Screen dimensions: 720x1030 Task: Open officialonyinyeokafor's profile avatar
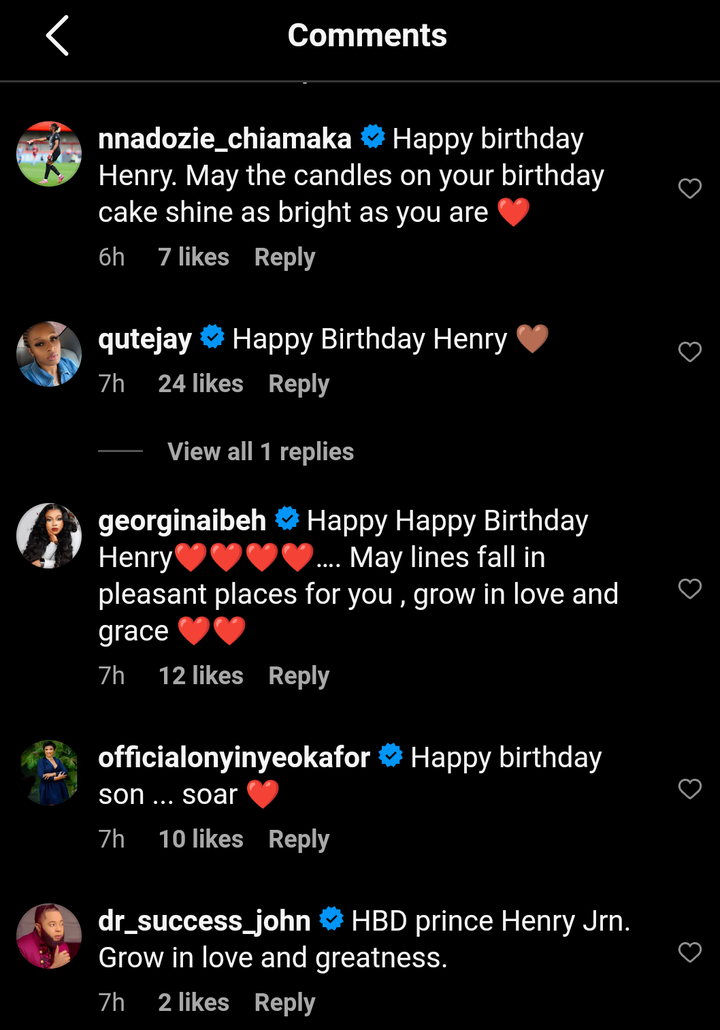[49, 772]
